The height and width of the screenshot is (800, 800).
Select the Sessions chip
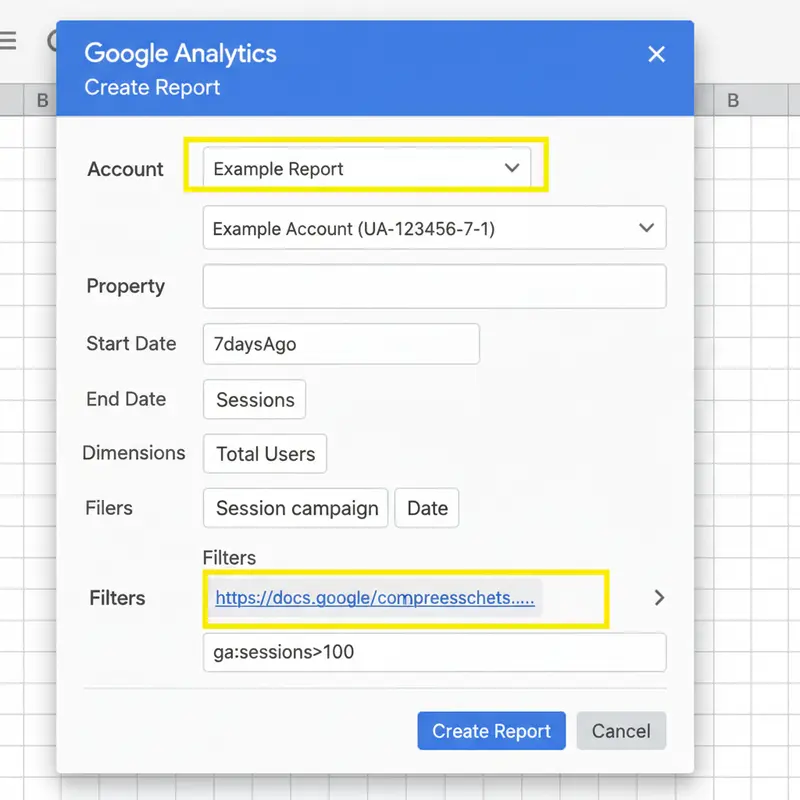point(255,400)
